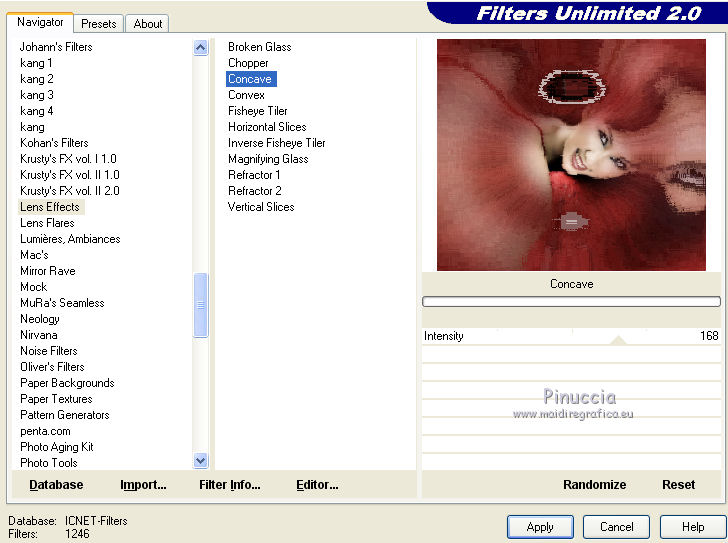Choose the Refractor 1 filter
This screenshot has height=543, width=728.
pyautogui.click(x=254, y=175)
